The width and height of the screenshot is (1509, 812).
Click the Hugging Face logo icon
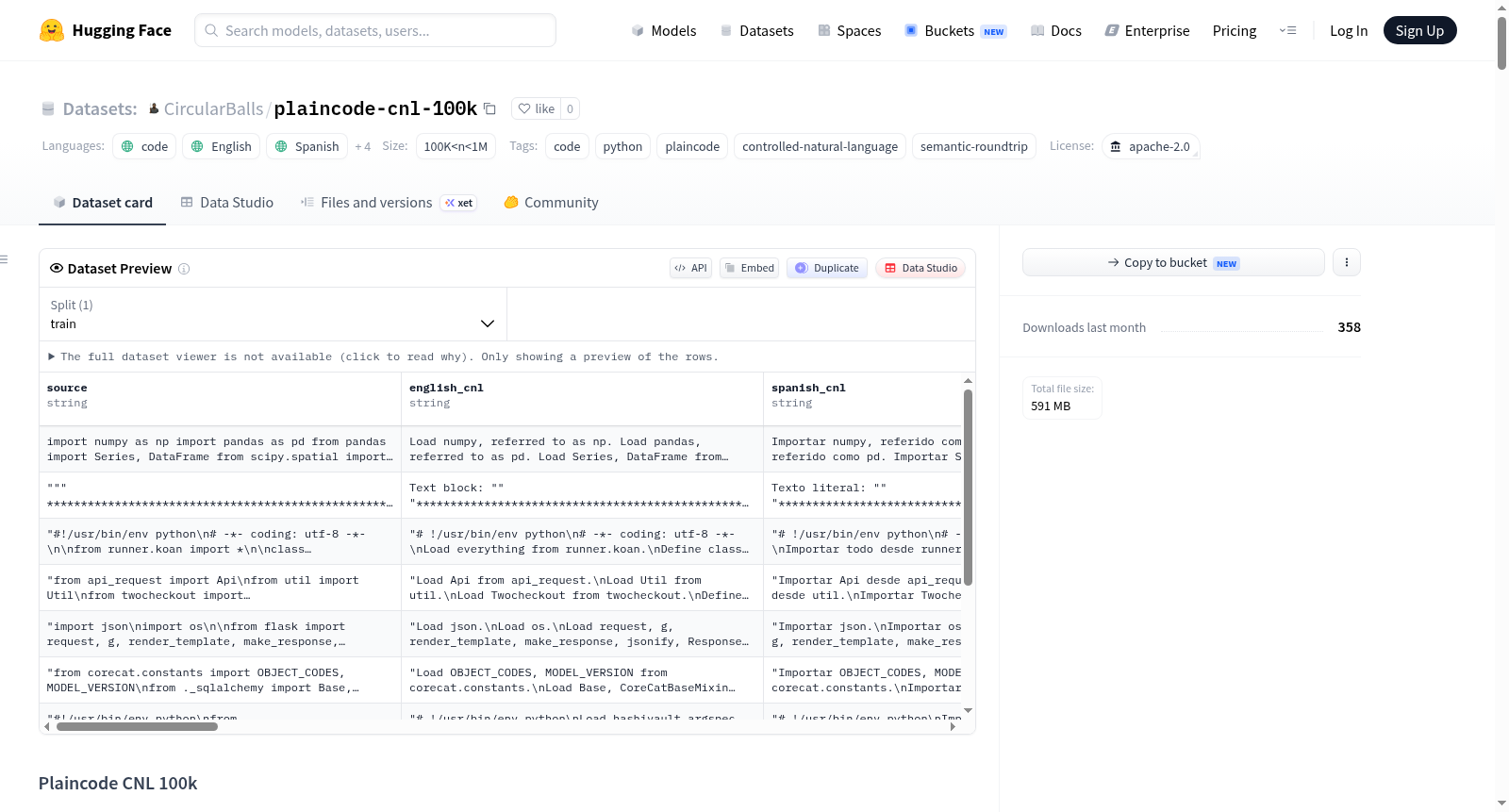coord(52,30)
